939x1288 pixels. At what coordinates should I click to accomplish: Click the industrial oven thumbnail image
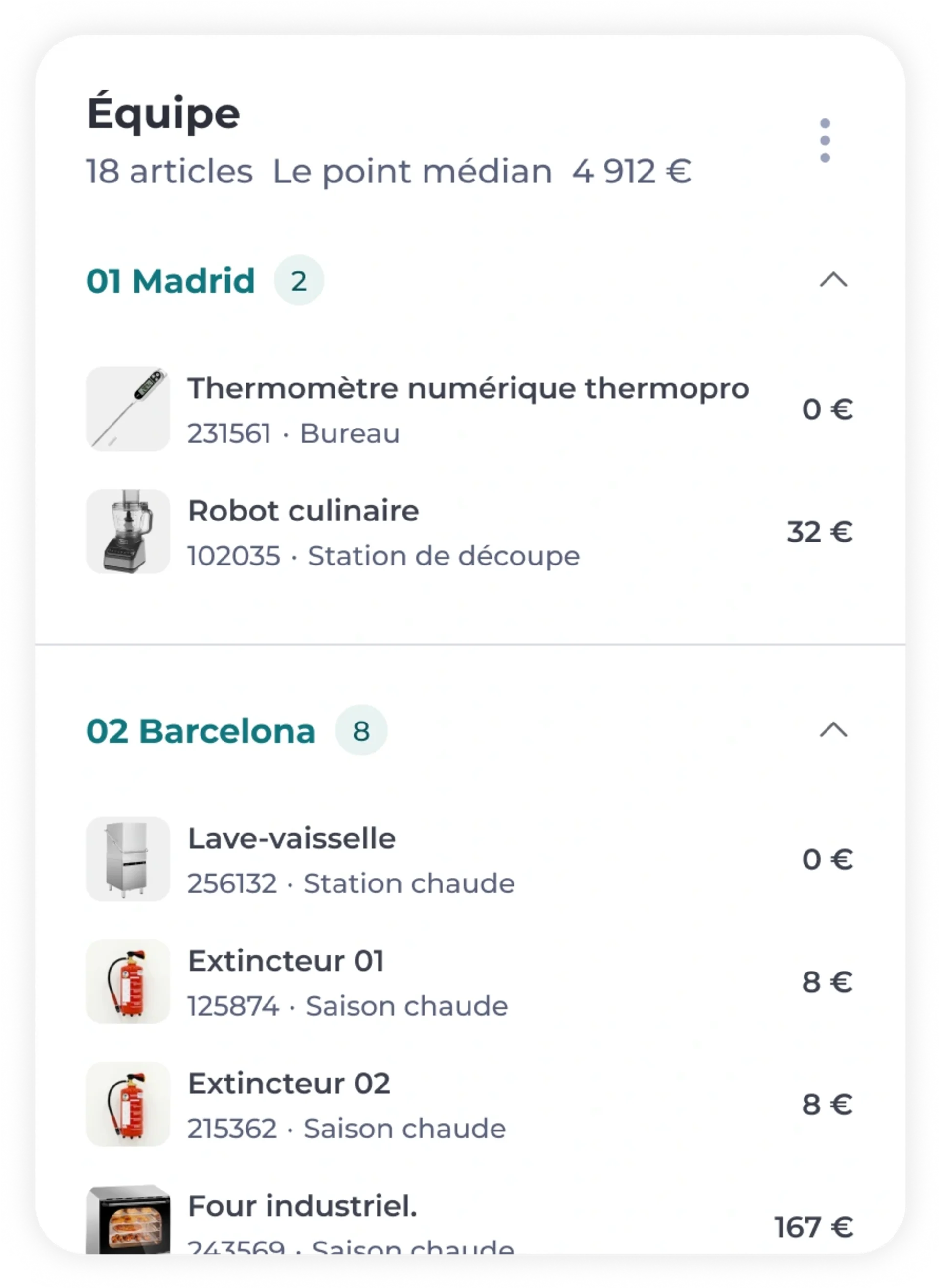[128, 1219]
